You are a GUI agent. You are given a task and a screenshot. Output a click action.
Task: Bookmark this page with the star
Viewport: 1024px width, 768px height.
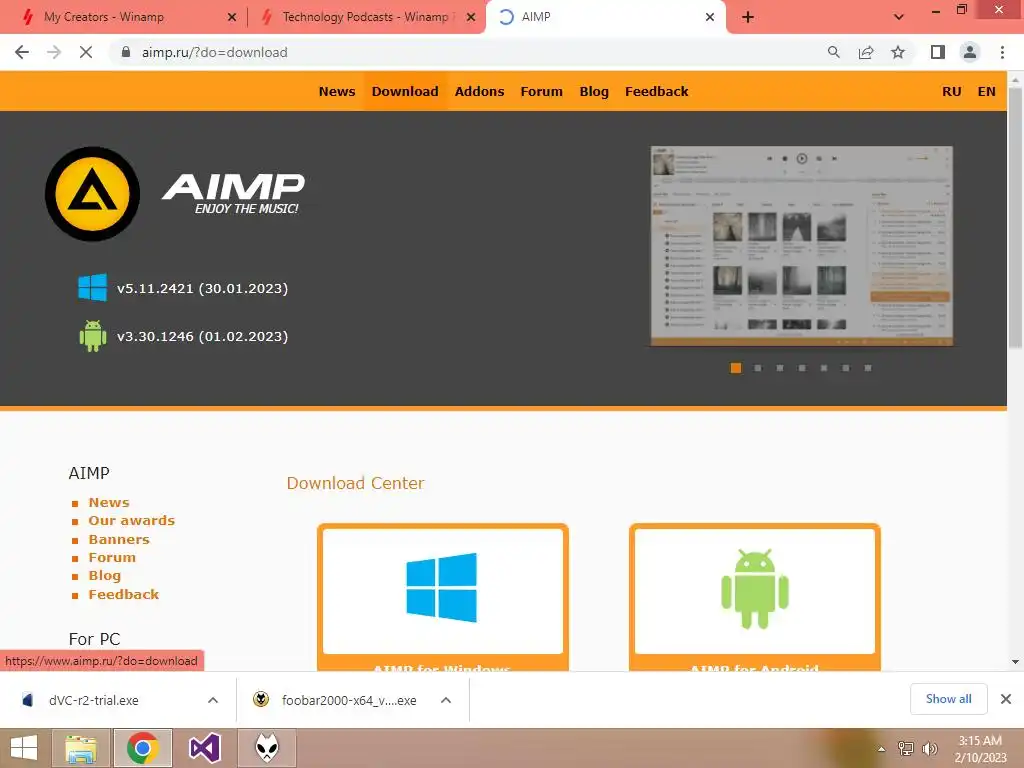coord(898,52)
